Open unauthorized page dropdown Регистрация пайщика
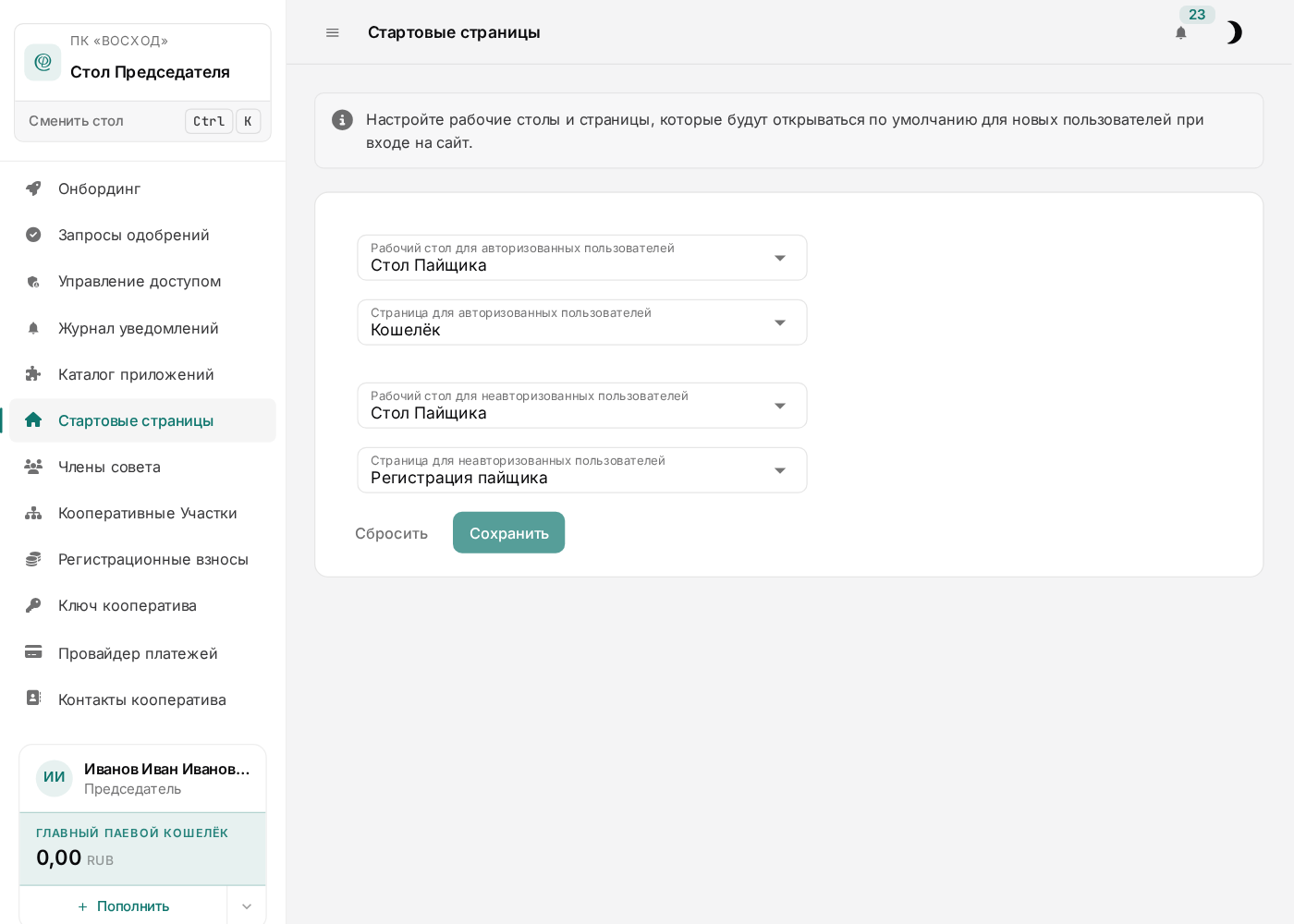 pyautogui.click(x=582, y=470)
